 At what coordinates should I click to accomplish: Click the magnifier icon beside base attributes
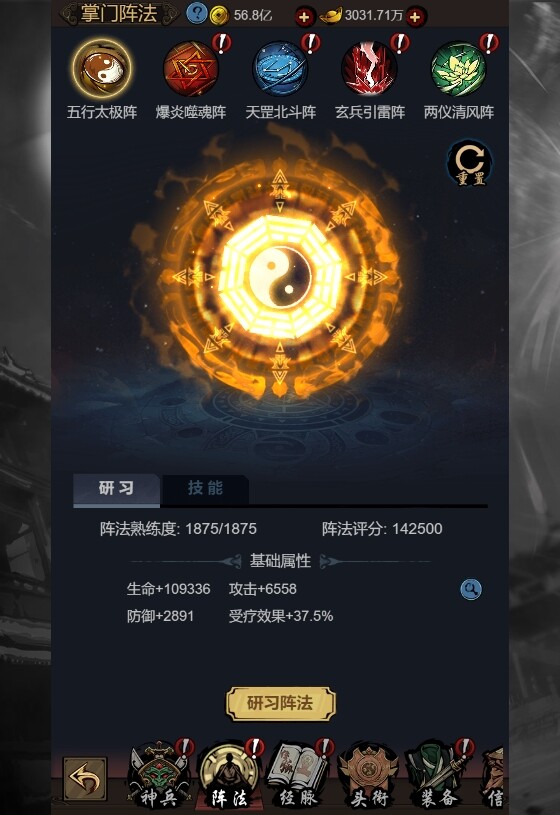pos(471,589)
